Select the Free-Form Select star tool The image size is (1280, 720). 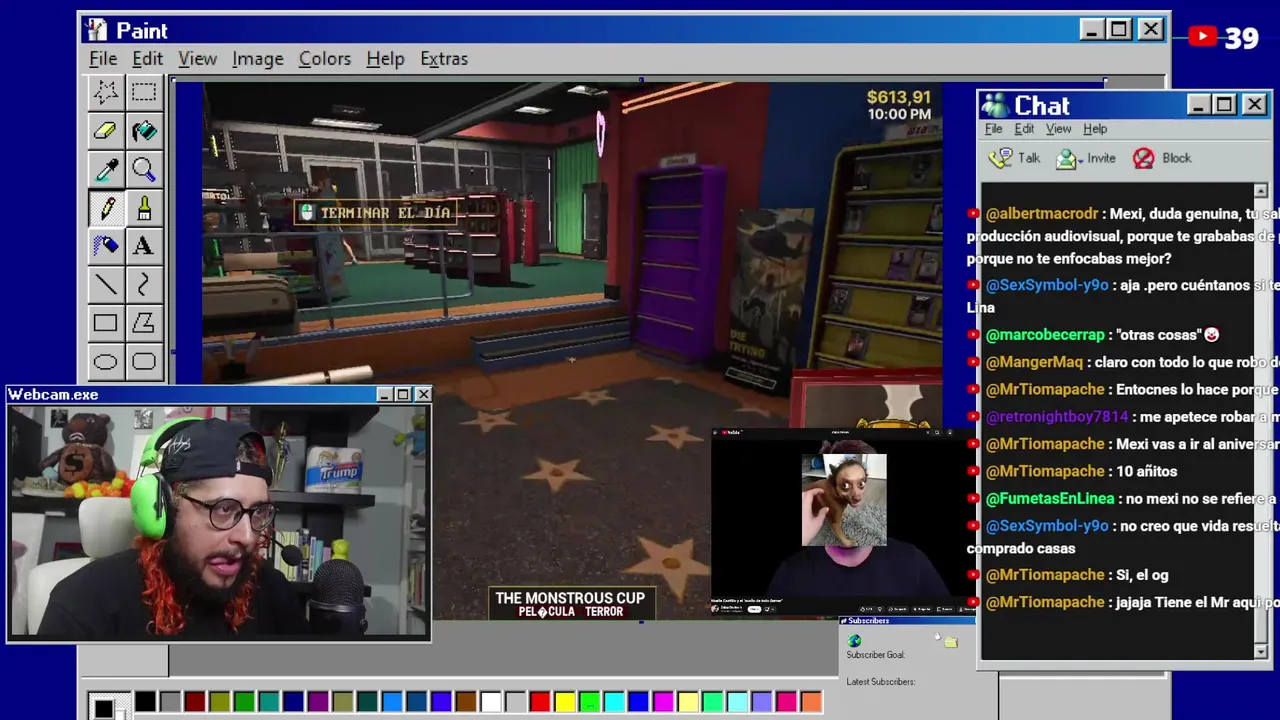point(105,93)
